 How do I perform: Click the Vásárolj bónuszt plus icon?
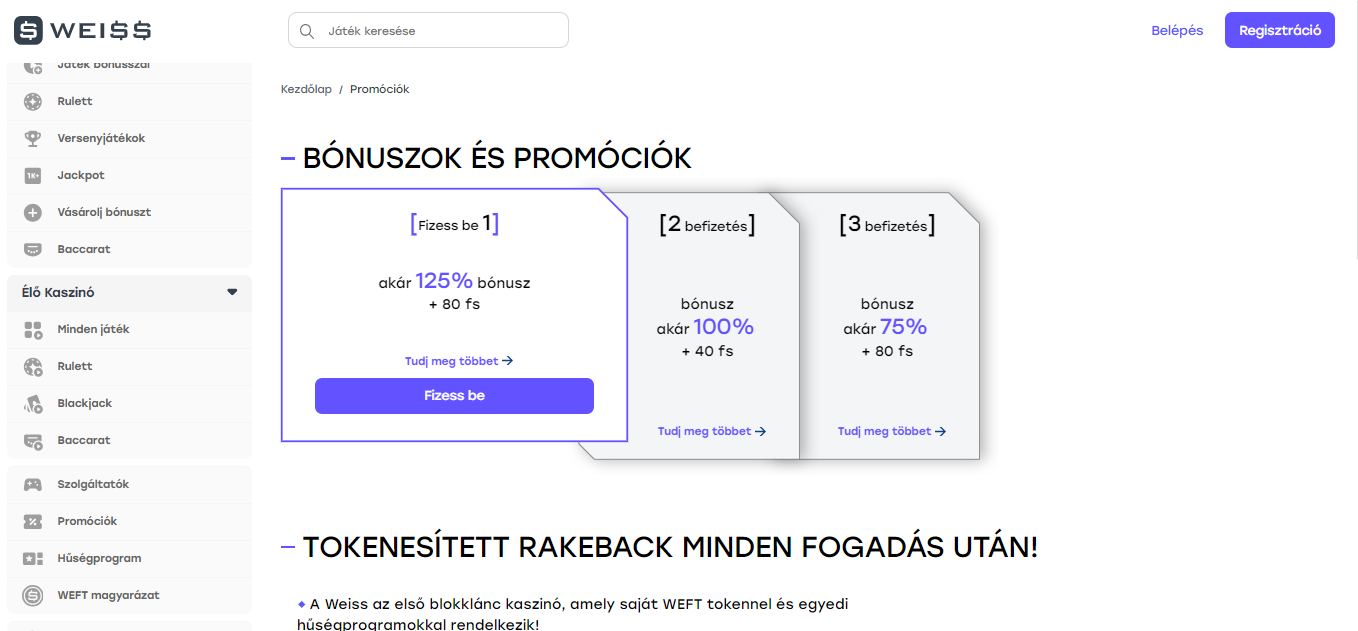click(33, 212)
